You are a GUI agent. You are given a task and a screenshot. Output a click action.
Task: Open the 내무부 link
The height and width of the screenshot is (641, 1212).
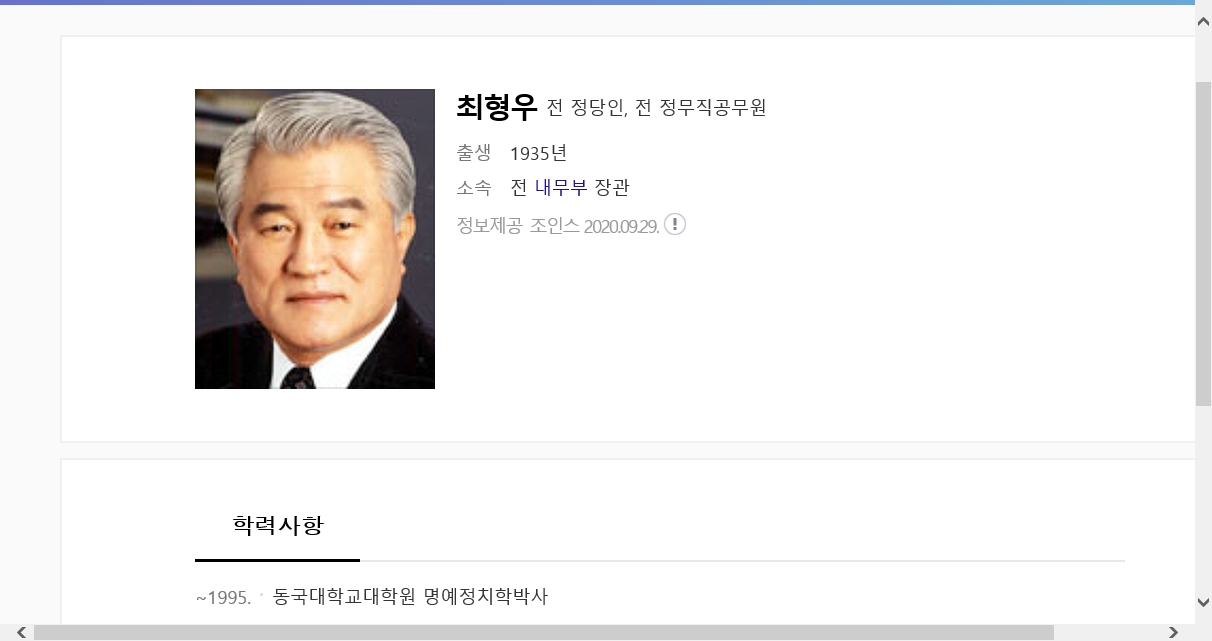point(561,188)
